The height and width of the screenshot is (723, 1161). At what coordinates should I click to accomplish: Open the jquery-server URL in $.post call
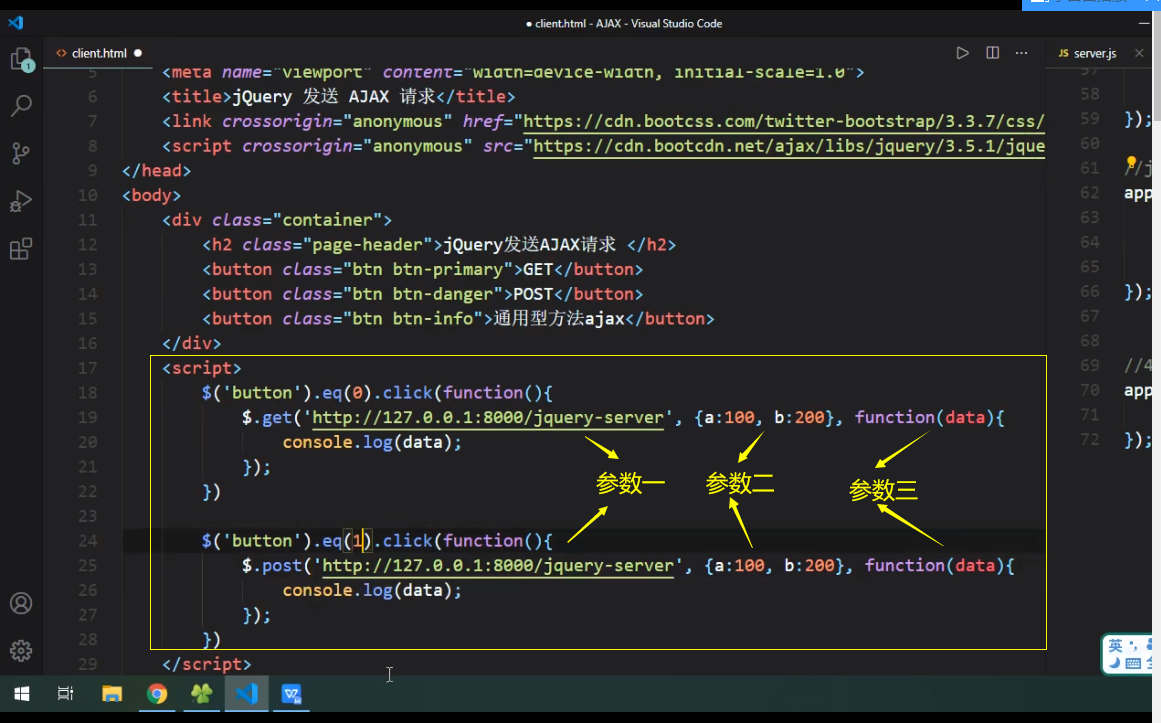point(498,566)
